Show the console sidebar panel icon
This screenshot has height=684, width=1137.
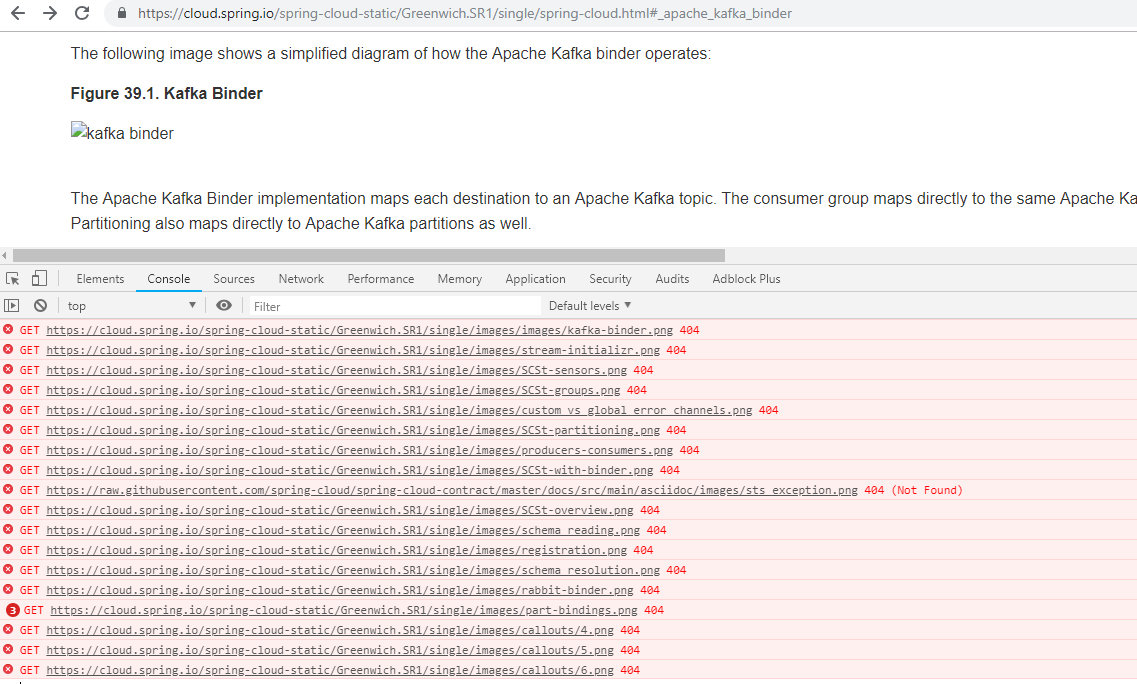tap(12, 305)
